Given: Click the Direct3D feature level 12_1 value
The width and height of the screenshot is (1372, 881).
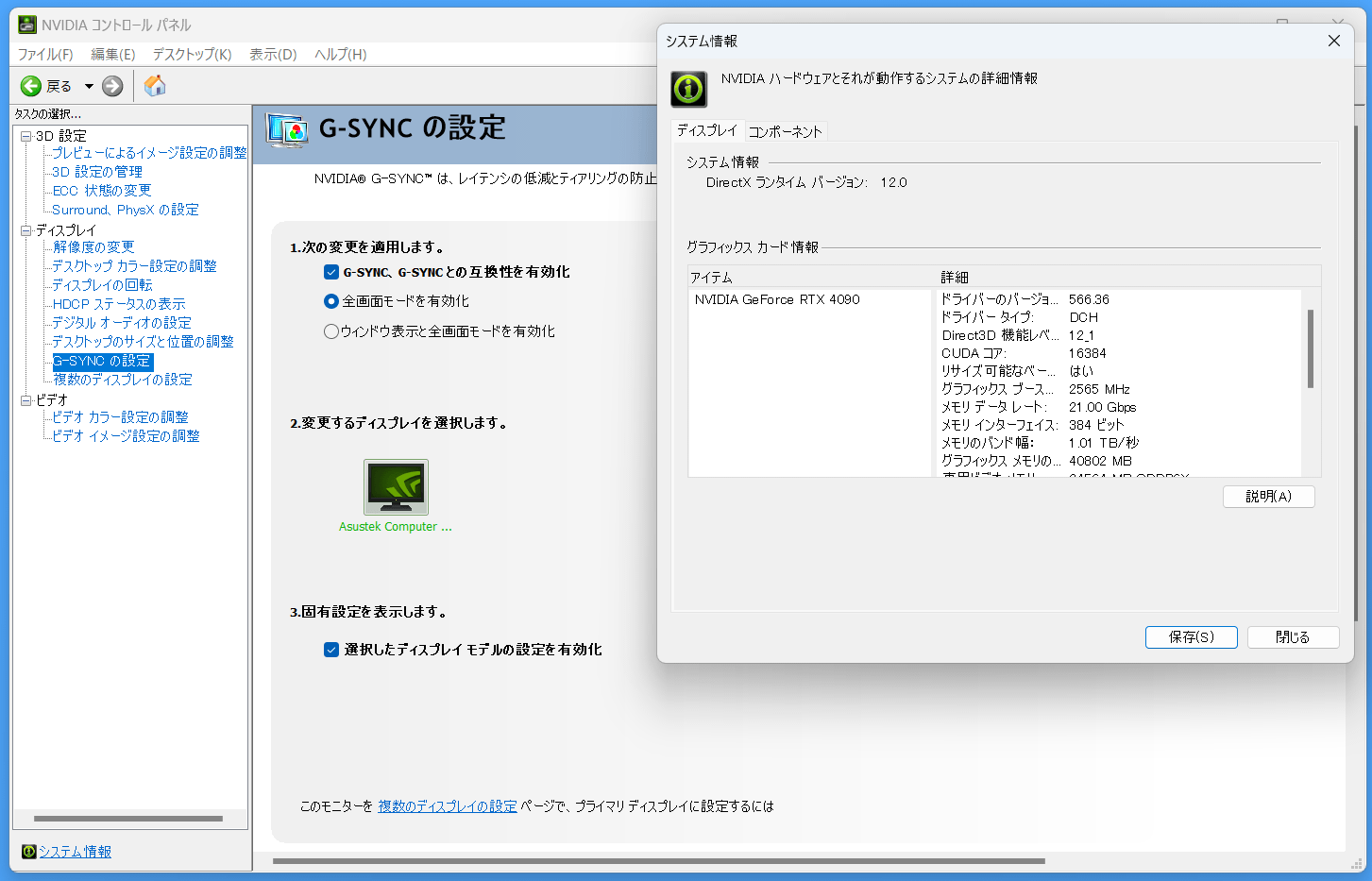Looking at the screenshot, I should (x=1081, y=335).
